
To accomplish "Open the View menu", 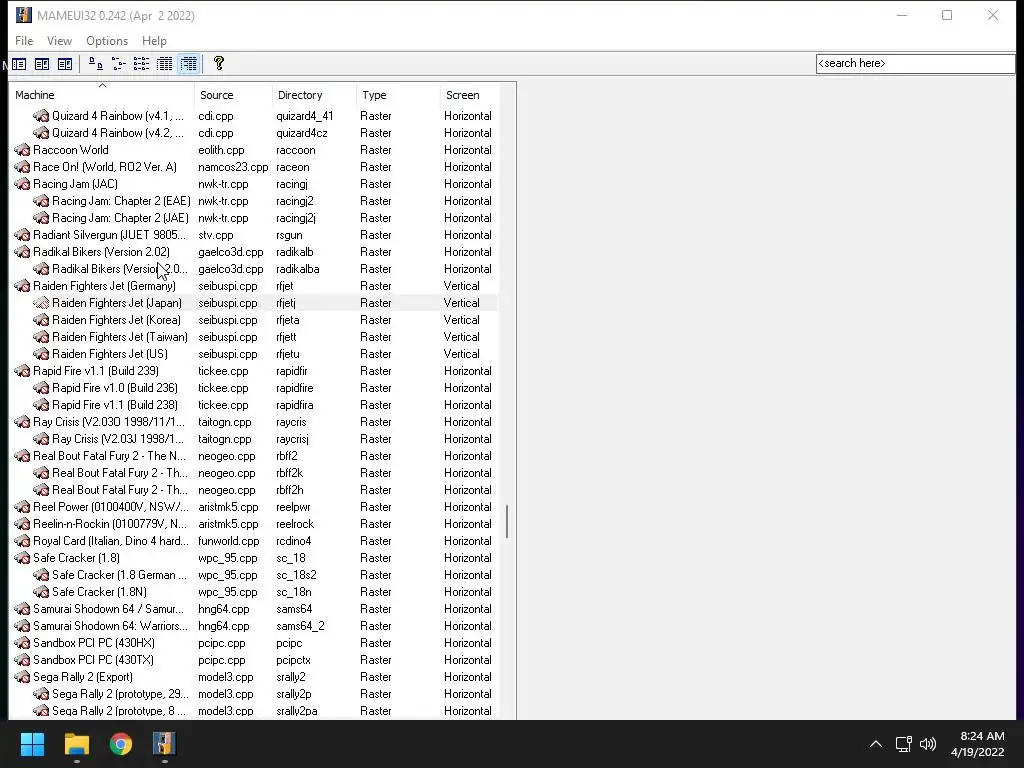I will [59, 40].
